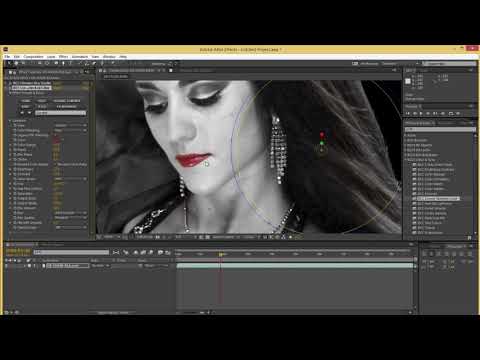Open Composition Mini-Flowchart in timeline
Screen dimensions: 480x360
click(x=116, y=252)
